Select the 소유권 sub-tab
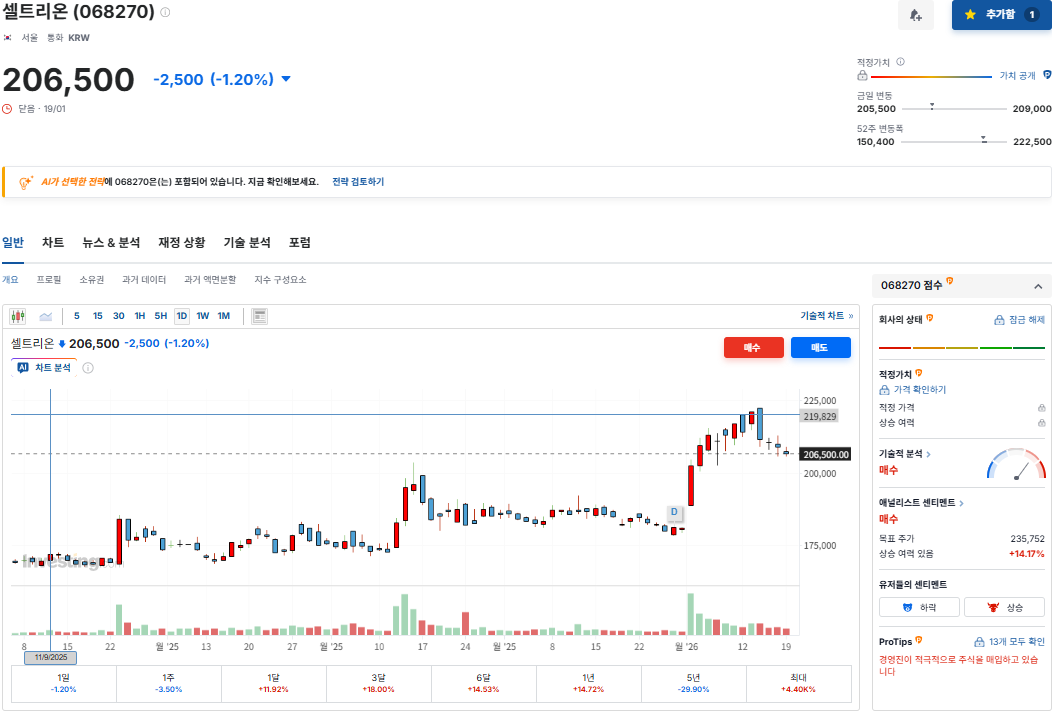This screenshot has height=712, width=1052. (92, 280)
